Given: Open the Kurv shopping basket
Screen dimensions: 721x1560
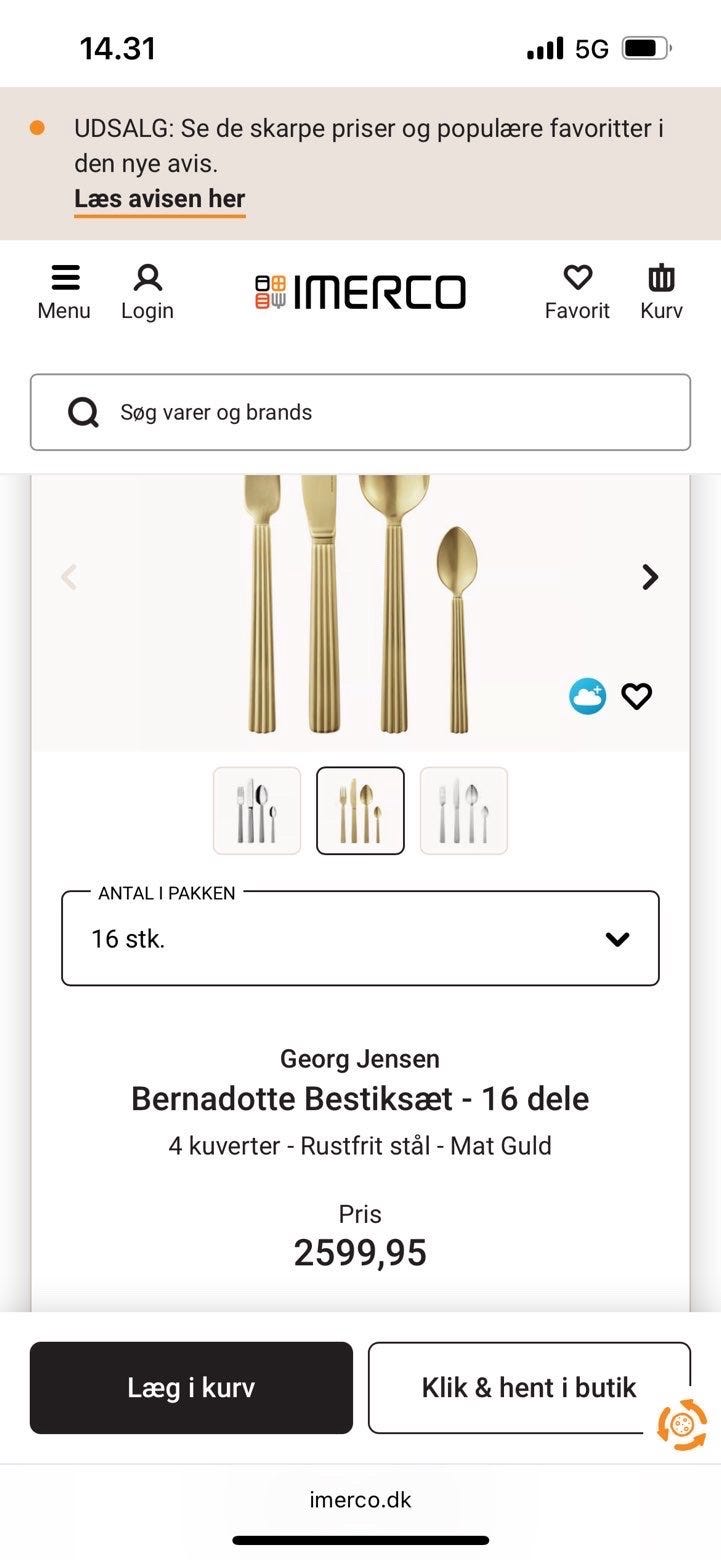Looking at the screenshot, I should click(661, 279).
